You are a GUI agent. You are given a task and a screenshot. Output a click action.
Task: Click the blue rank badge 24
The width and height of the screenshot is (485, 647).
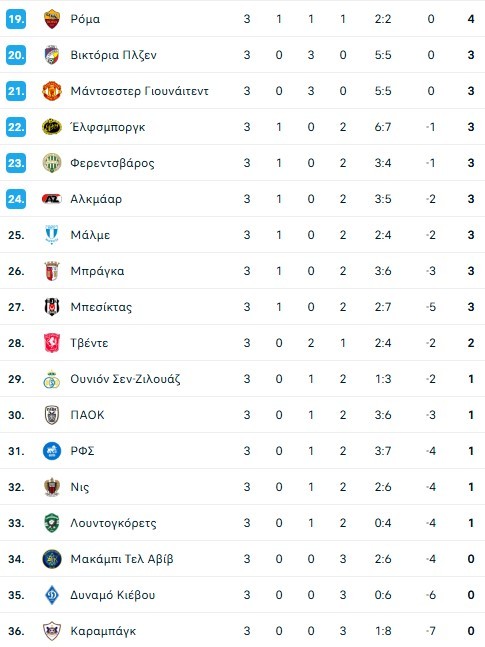point(16,199)
